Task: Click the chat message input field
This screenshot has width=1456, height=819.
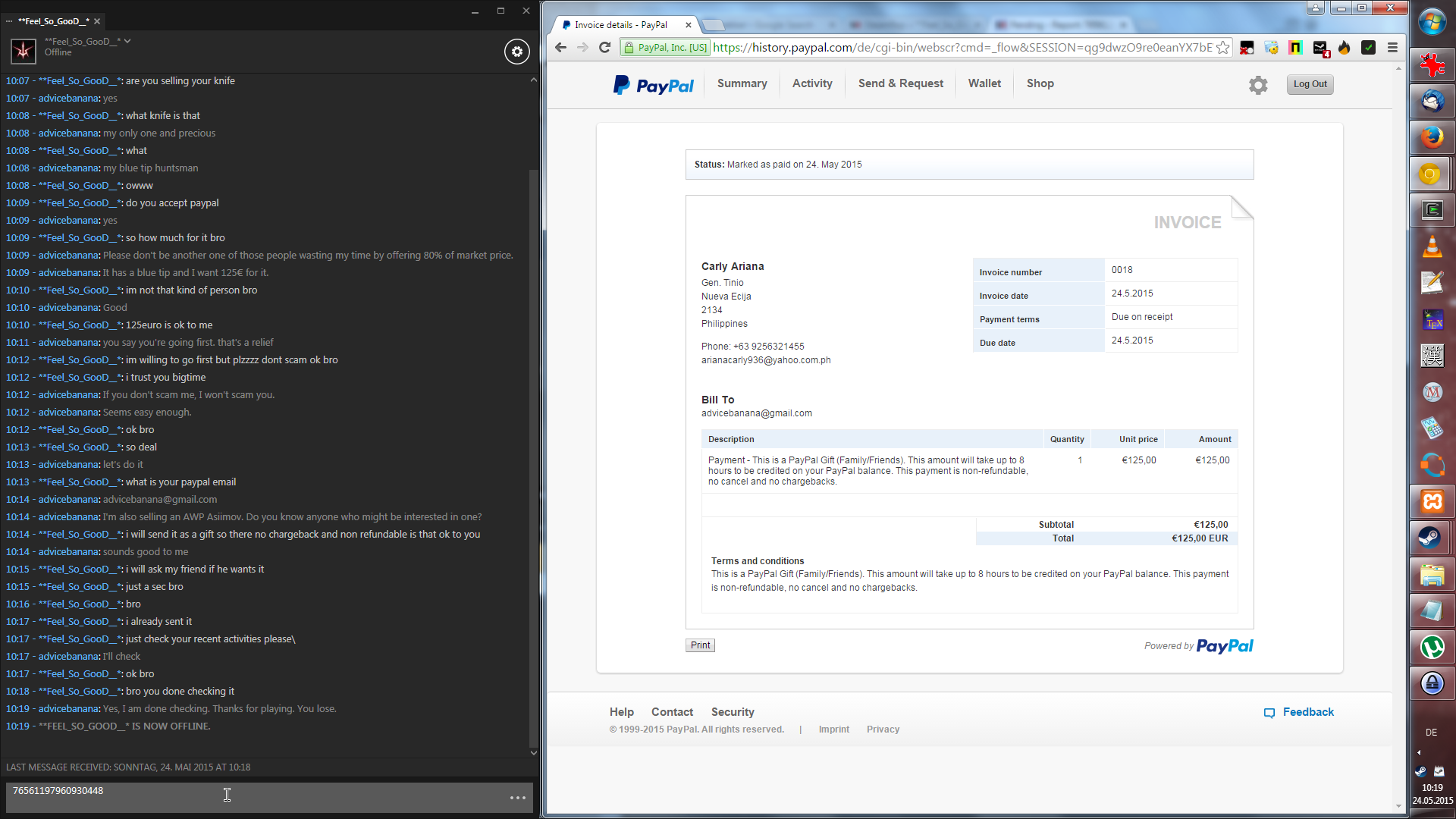Action: coord(258,796)
